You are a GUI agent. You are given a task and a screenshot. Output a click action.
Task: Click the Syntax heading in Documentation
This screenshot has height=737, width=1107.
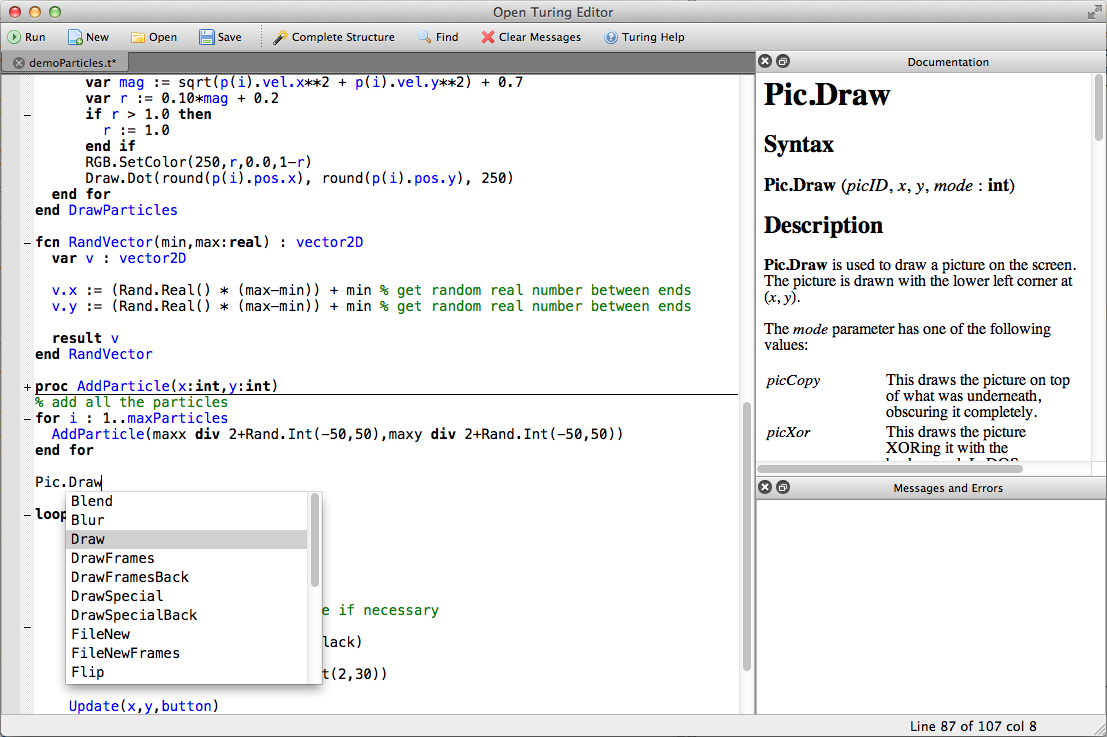point(798,145)
